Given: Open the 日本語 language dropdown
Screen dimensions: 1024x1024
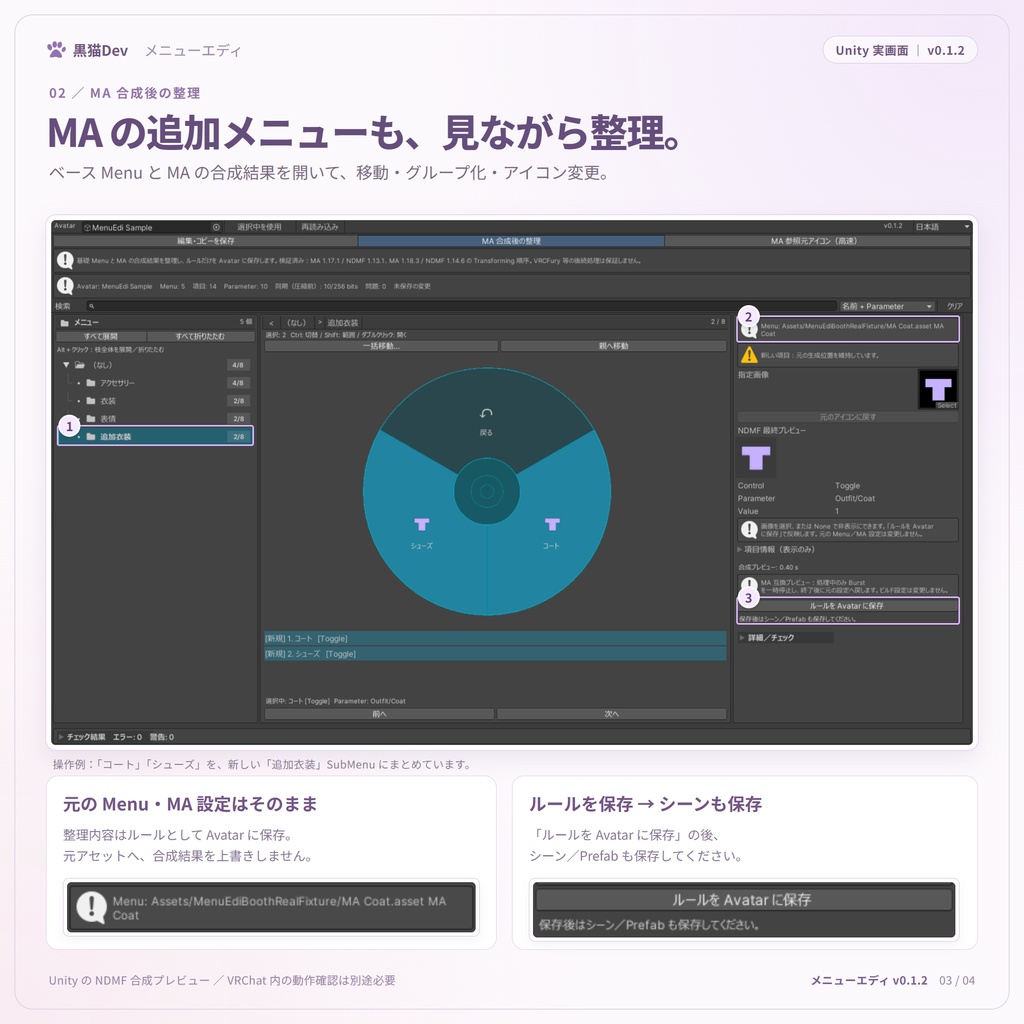Looking at the screenshot, I should click(942, 227).
